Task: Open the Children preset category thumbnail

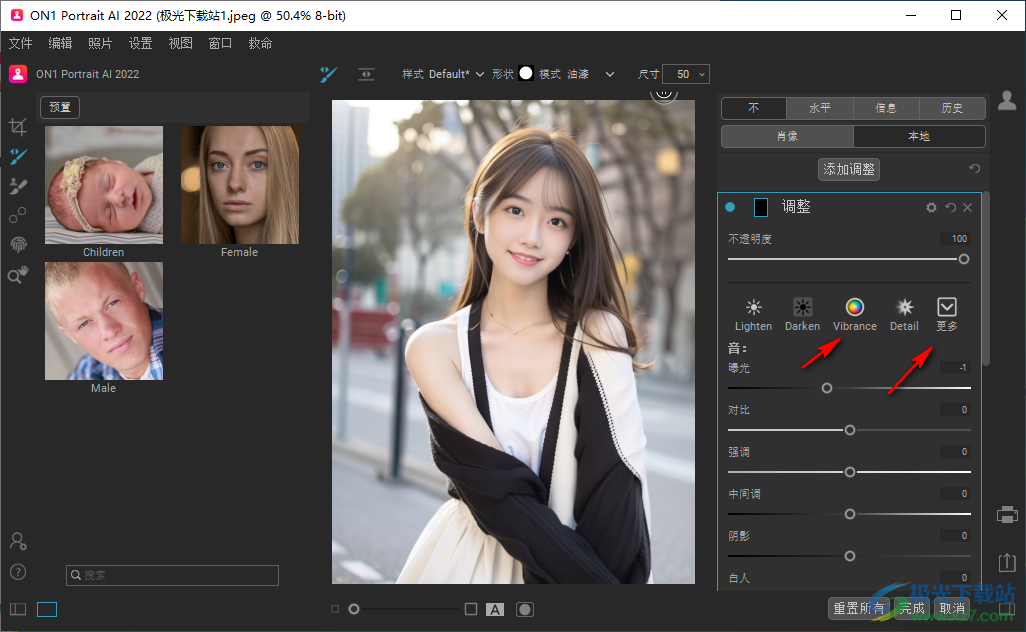Action: point(104,185)
